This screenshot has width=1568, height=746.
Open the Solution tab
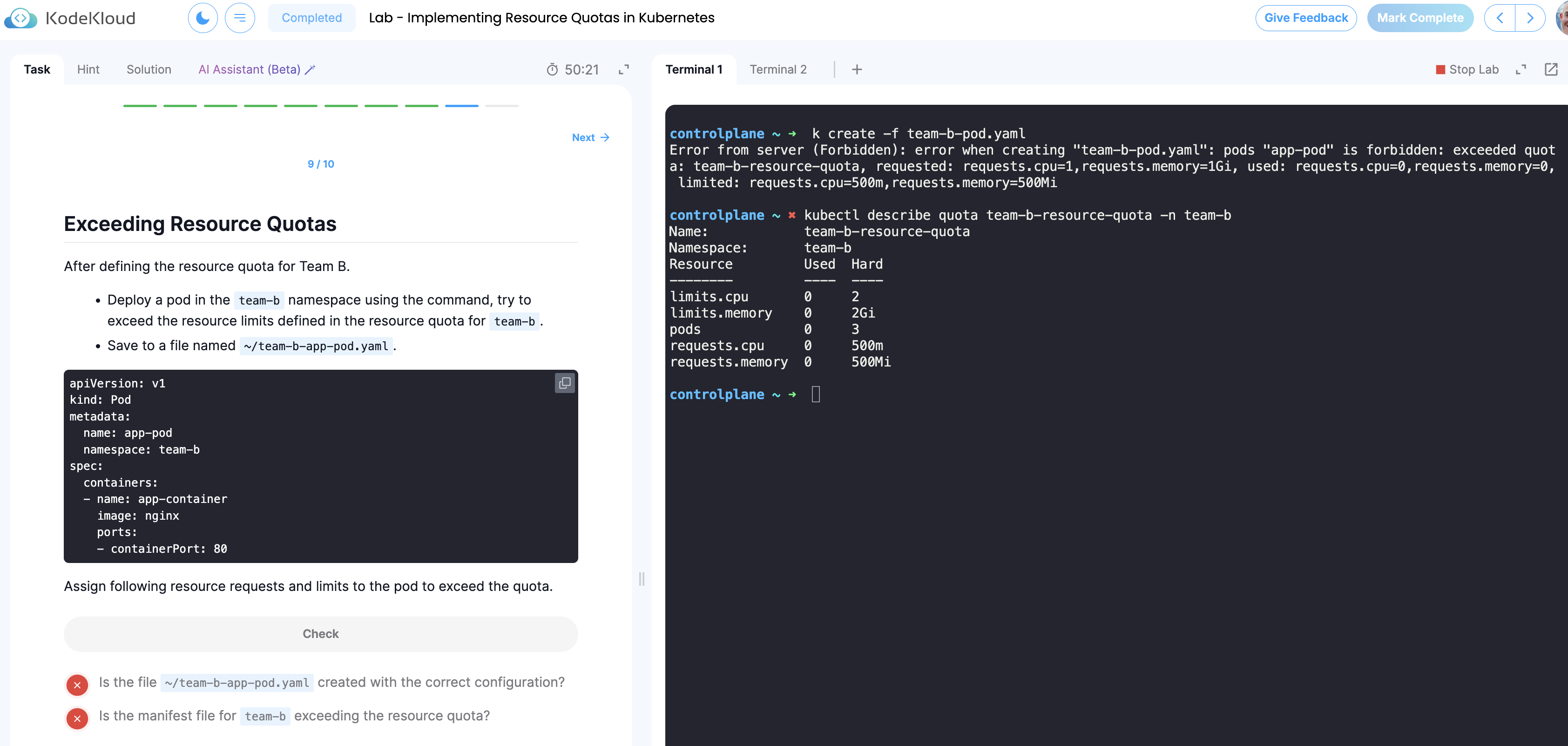click(149, 69)
